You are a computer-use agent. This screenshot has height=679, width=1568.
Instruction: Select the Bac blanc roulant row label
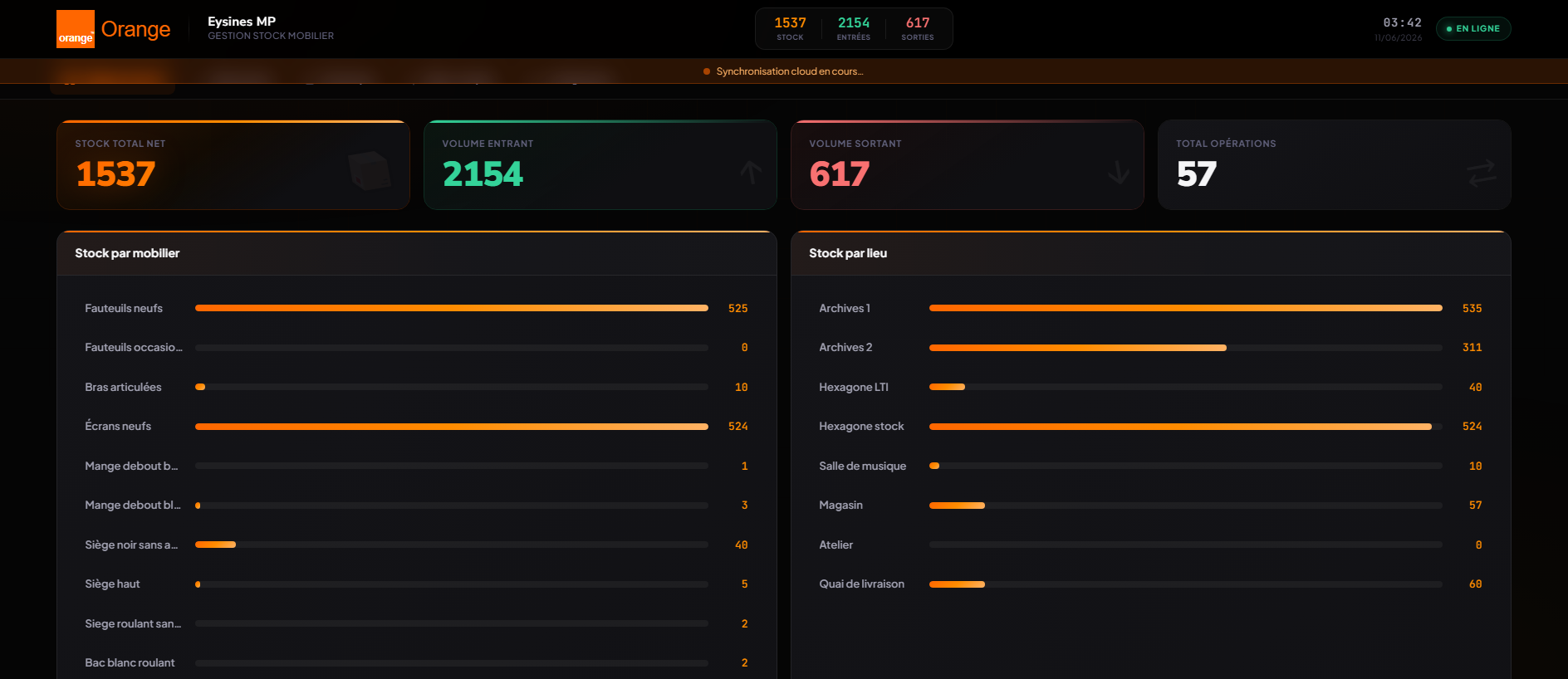click(x=130, y=662)
